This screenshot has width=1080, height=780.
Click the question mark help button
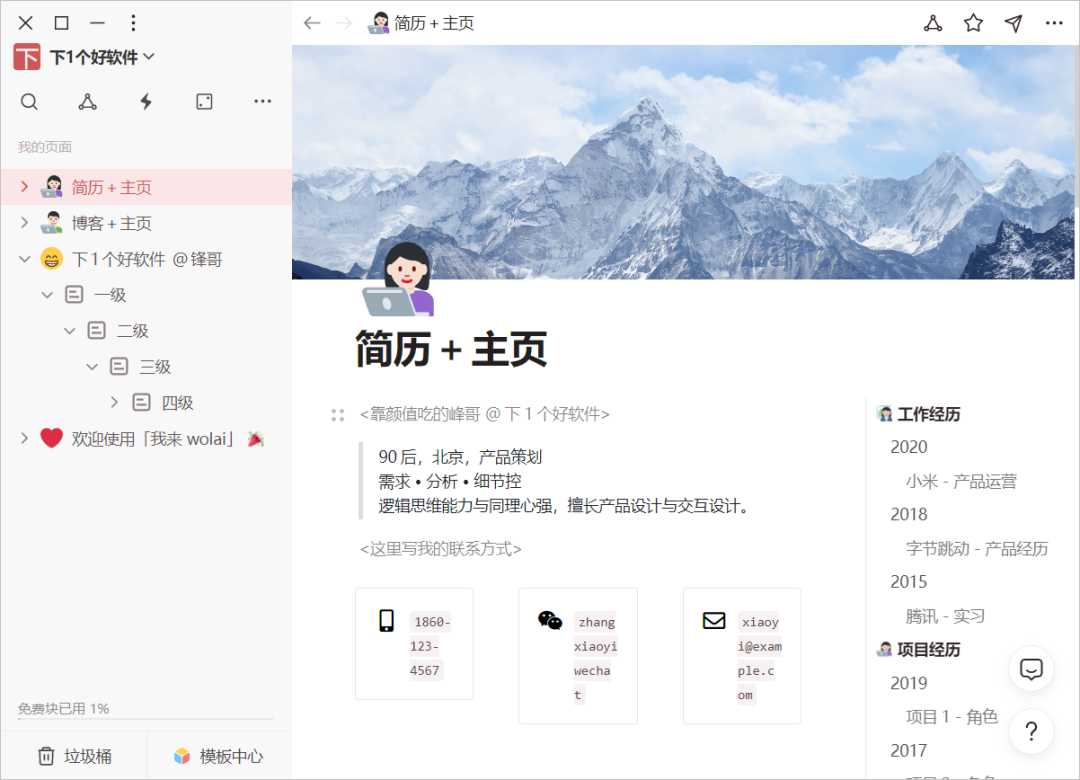point(1031,731)
